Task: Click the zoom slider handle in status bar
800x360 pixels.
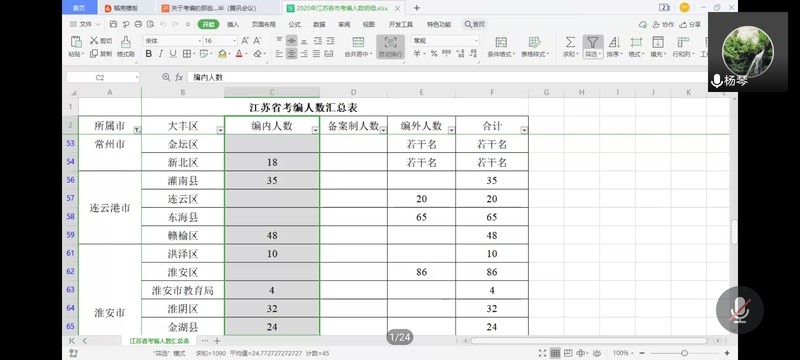Action: coord(684,353)
